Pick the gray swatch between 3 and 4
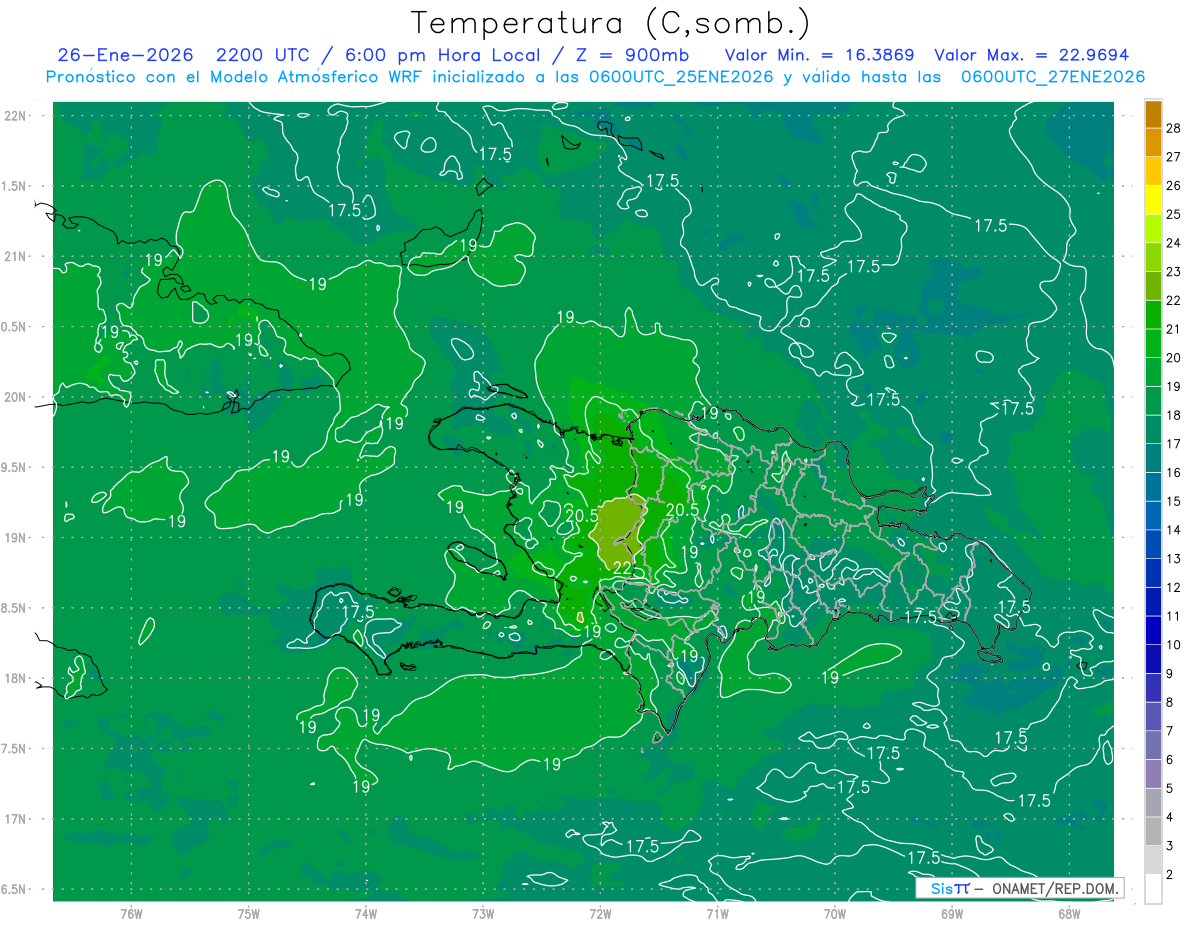The width and height of the screenshot is (1200, 927). (1153, 831)
